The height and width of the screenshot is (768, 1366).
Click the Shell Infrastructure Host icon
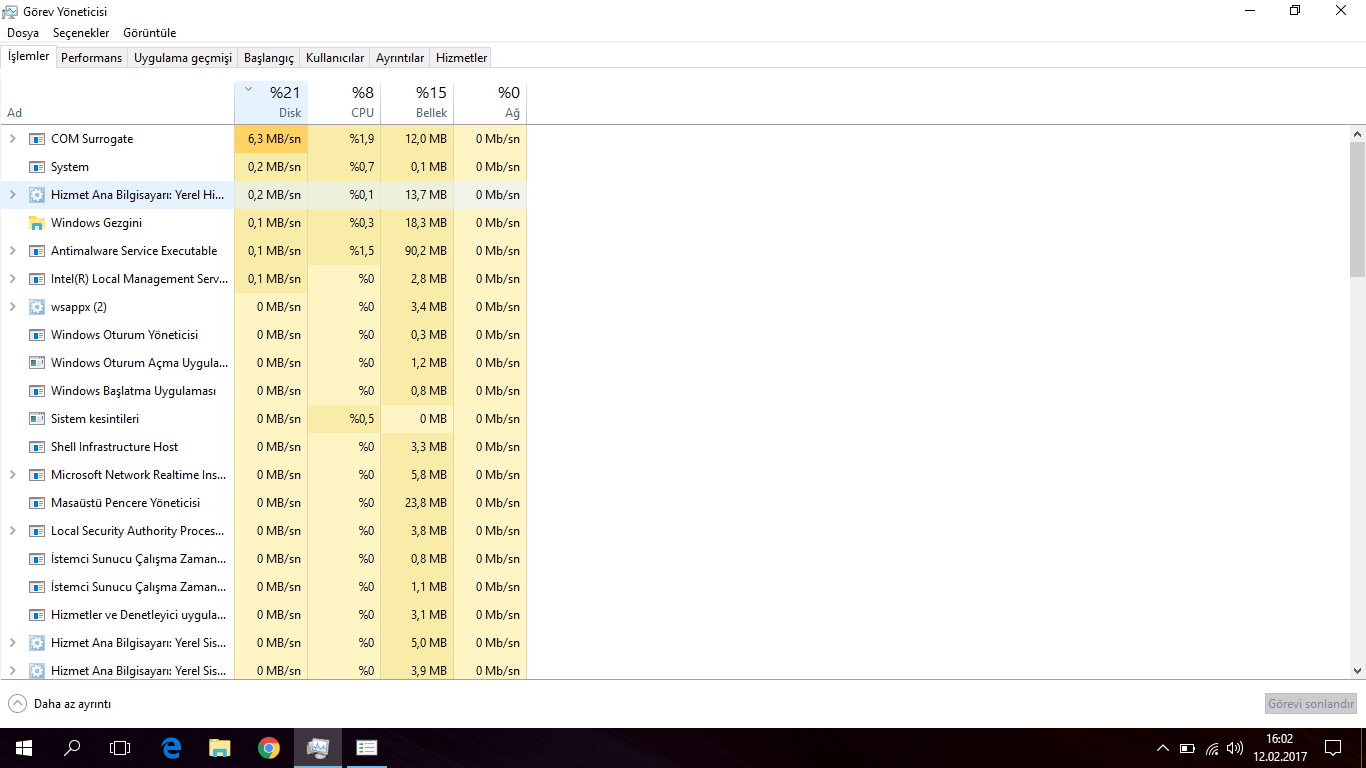tap(37, 447)
